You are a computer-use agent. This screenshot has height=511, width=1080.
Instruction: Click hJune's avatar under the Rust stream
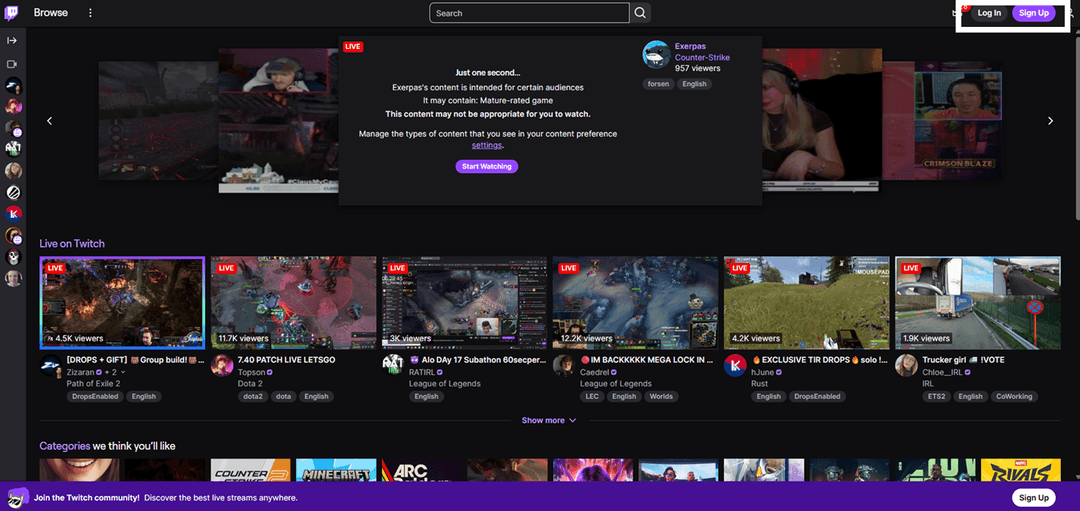(x=735, y=366)
